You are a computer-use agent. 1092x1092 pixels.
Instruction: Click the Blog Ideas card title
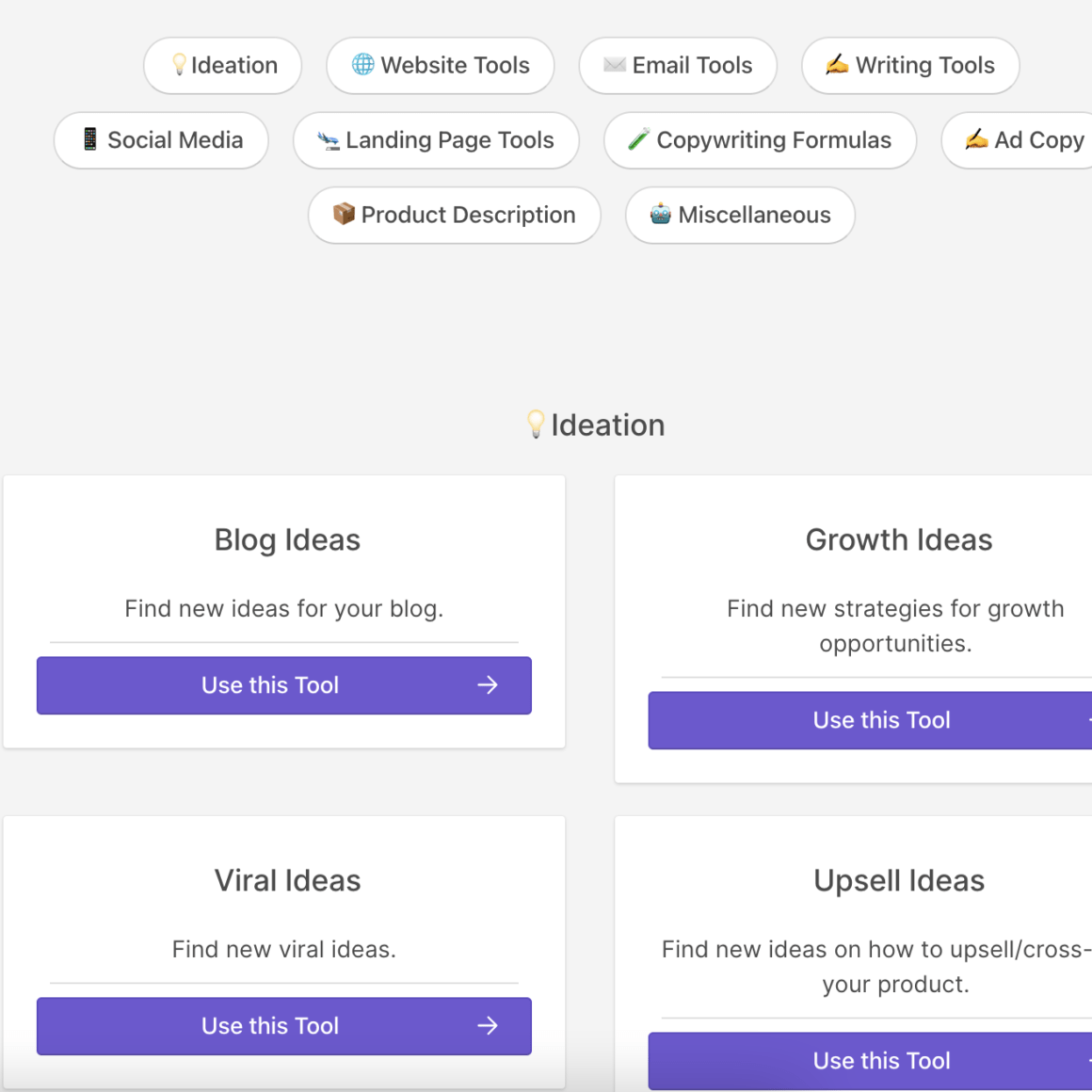tap(287, 540)
